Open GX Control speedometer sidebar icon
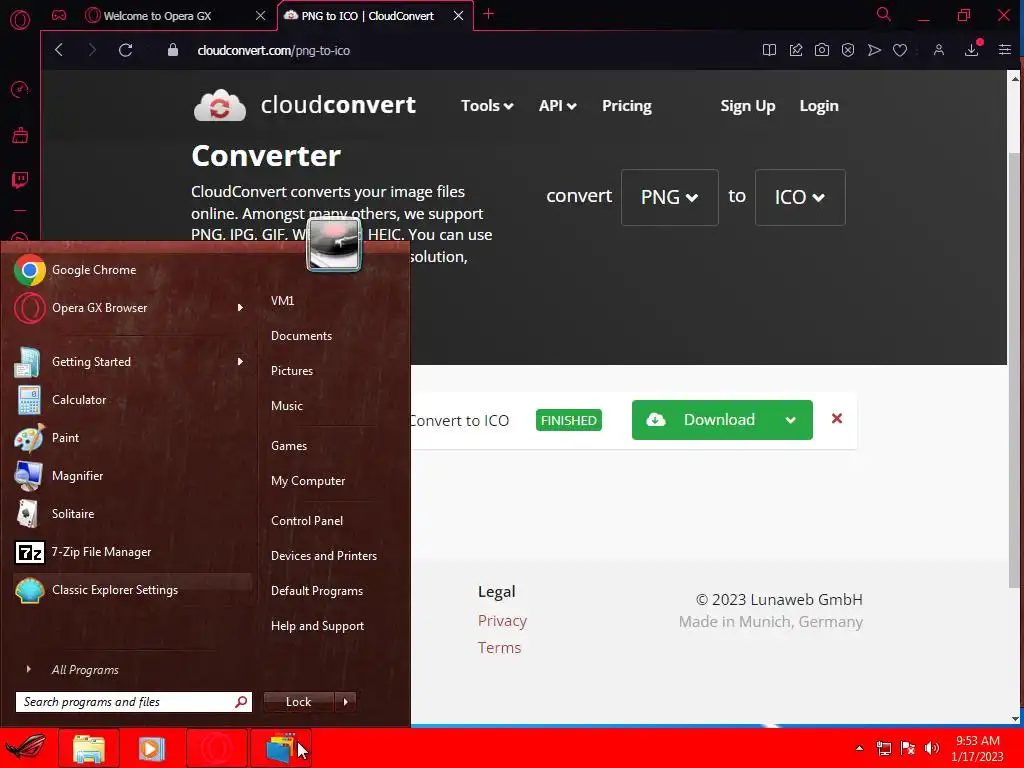This screenshot has width=1024, height=768. click(x=20, y=89)
